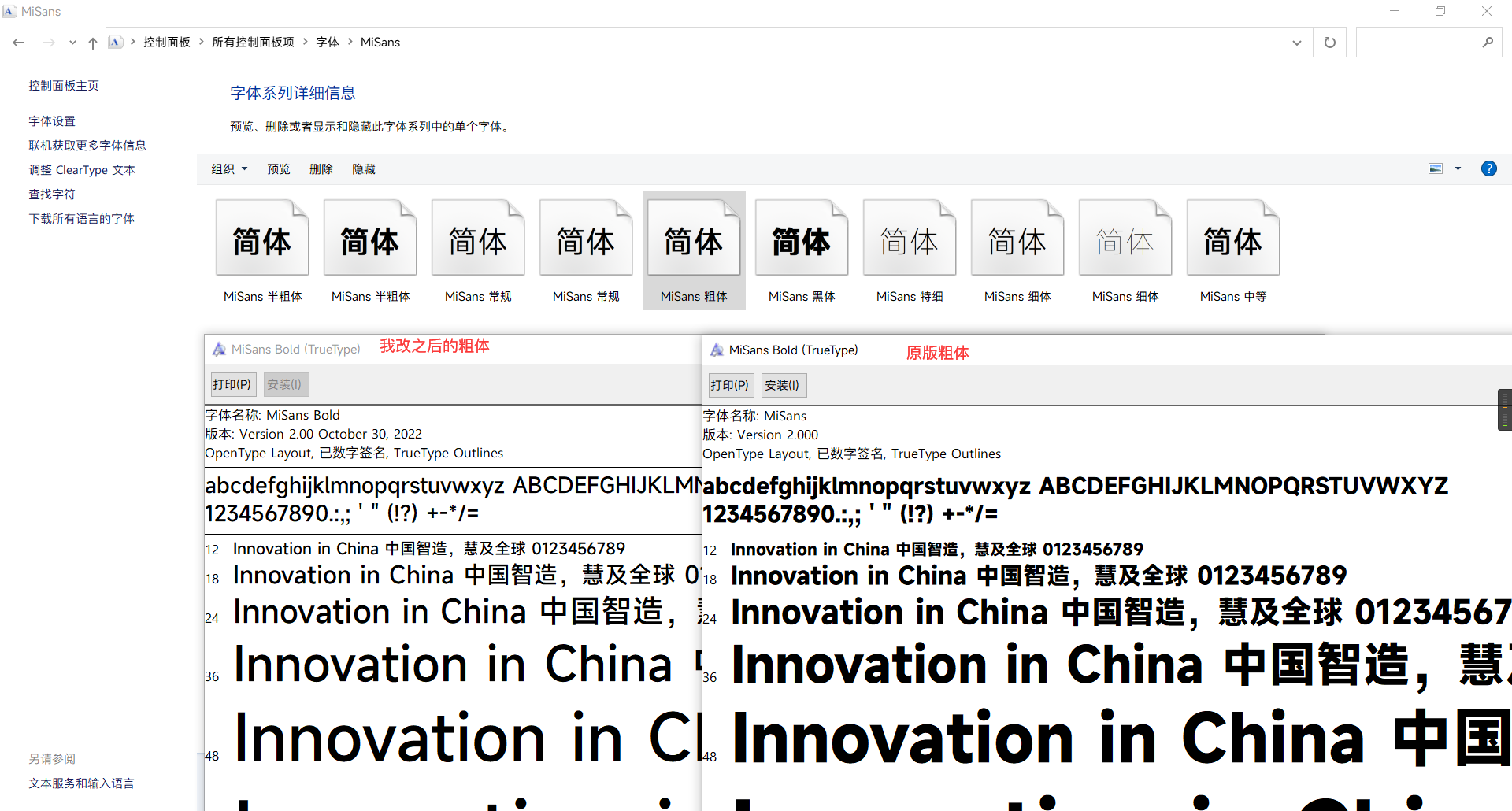Select the MiSans 特细 font icon
Viewport: 1512px width, 811px height.
tap(909, 239)
